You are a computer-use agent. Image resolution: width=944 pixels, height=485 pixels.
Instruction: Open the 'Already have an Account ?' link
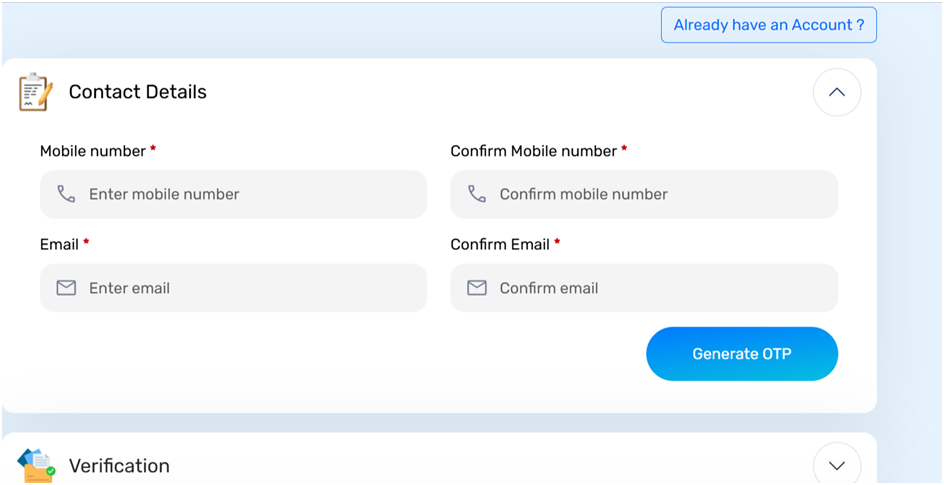[768, 25]
